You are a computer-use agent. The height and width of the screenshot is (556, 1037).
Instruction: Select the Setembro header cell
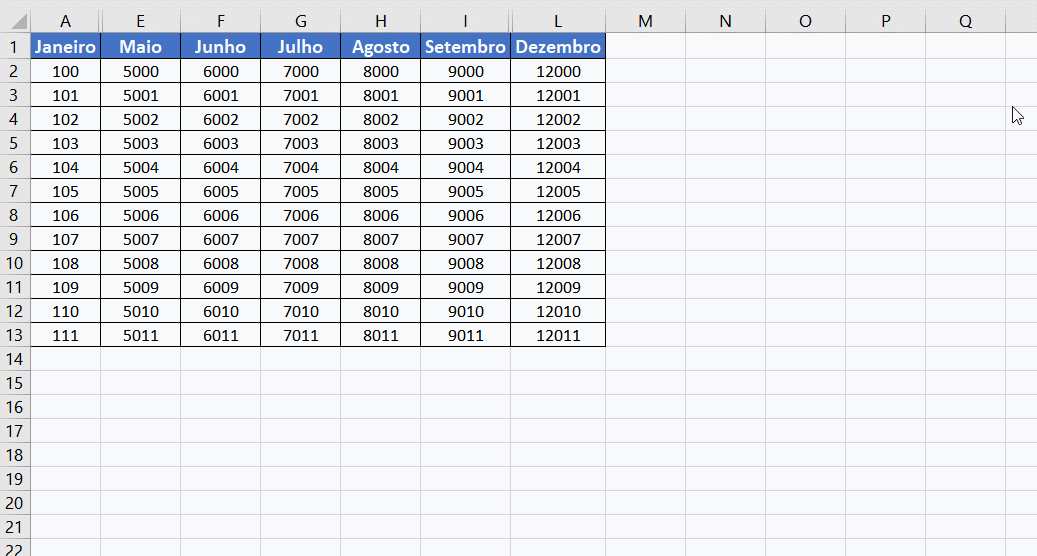click(x=465, y=47)
